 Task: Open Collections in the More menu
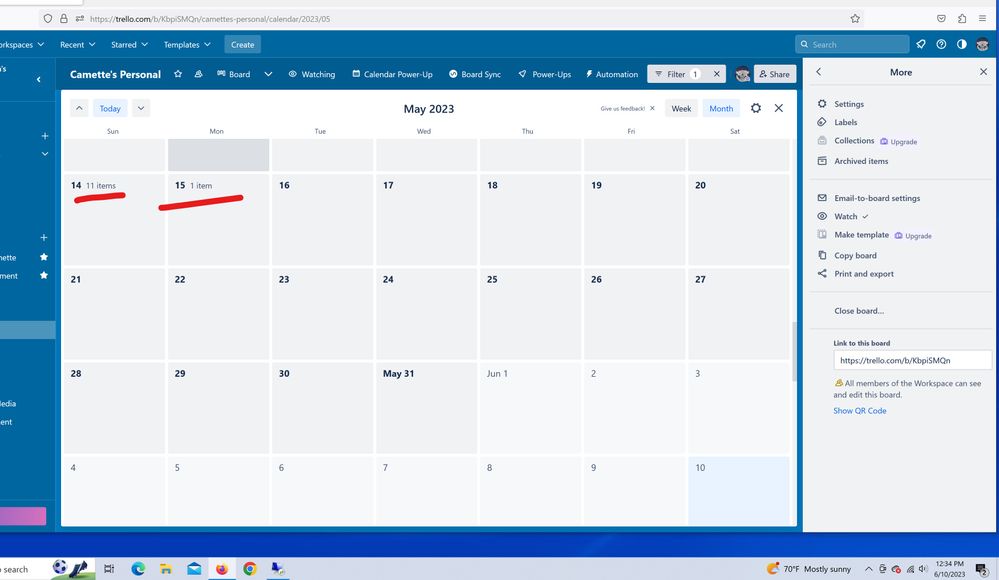854,141
